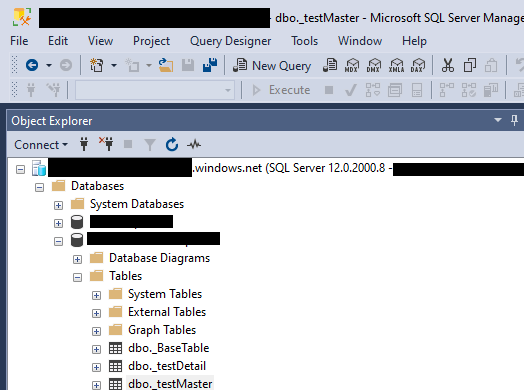The height and width of the screenshot is (390, 524).
Task: Click the DAX query icon
Action: click(418, 65)
